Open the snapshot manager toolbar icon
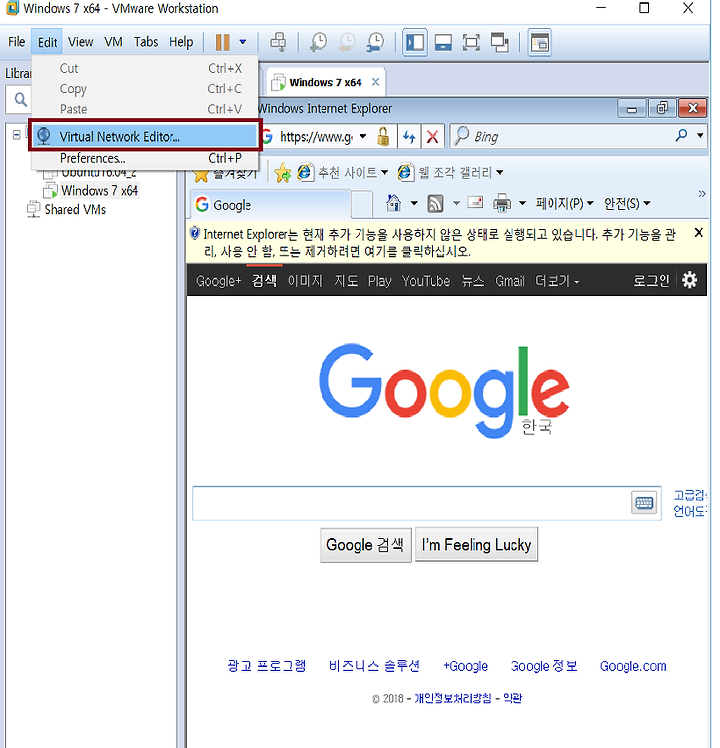720x748 pixels. point(376,42)
